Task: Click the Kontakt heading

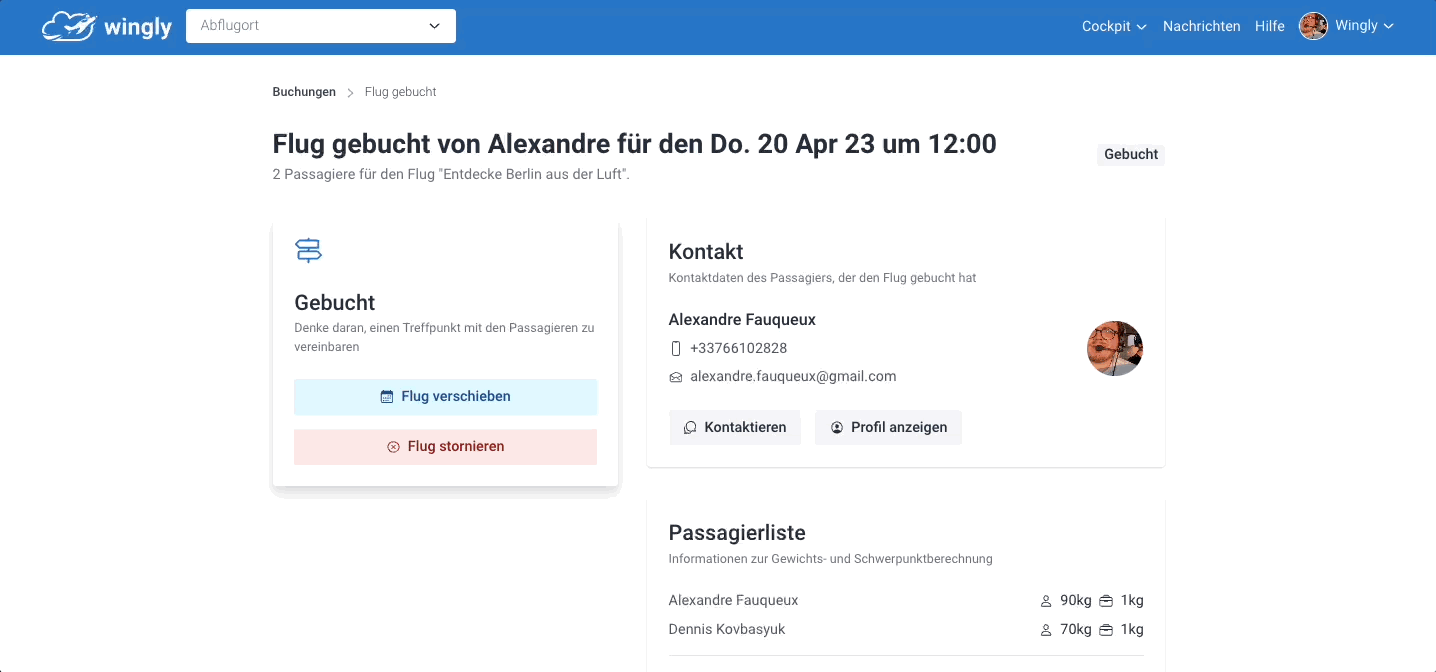Action: 706,252
